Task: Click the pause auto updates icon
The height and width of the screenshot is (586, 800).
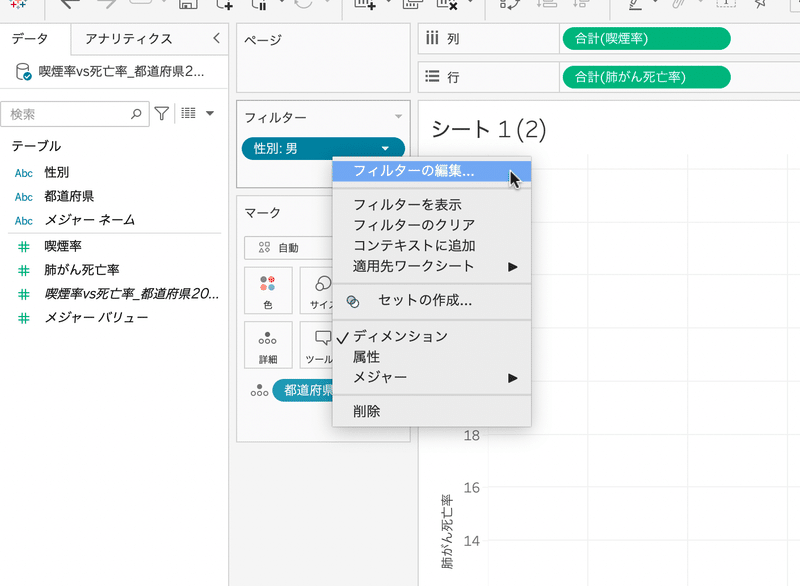Action: point(260,4)
